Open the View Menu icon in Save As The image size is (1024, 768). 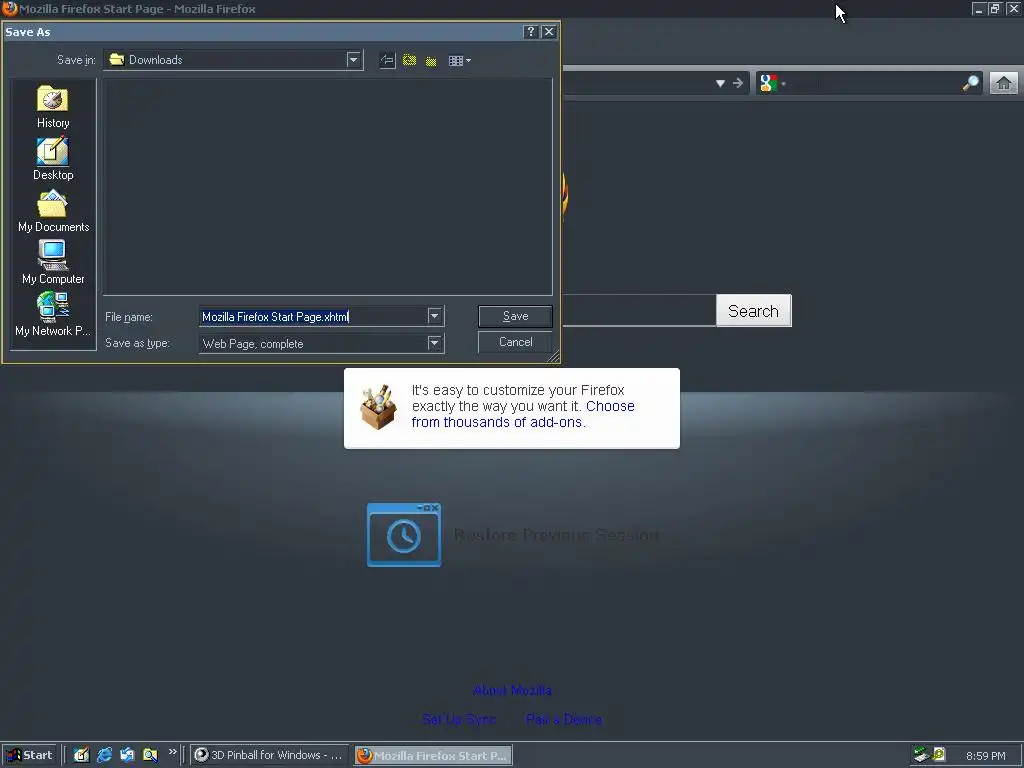459,61
